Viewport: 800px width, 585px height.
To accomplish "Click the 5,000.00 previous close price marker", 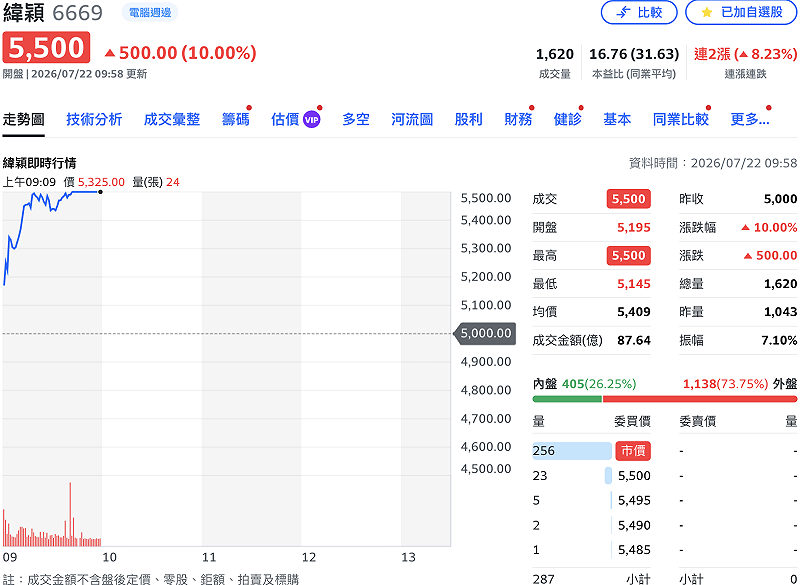I will click(485, 334).
